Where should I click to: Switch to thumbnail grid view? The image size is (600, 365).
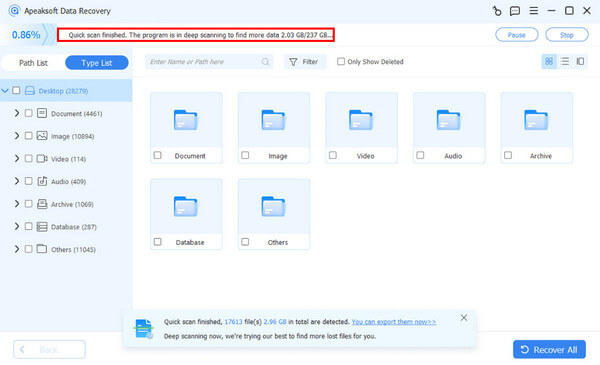point(549,61)
